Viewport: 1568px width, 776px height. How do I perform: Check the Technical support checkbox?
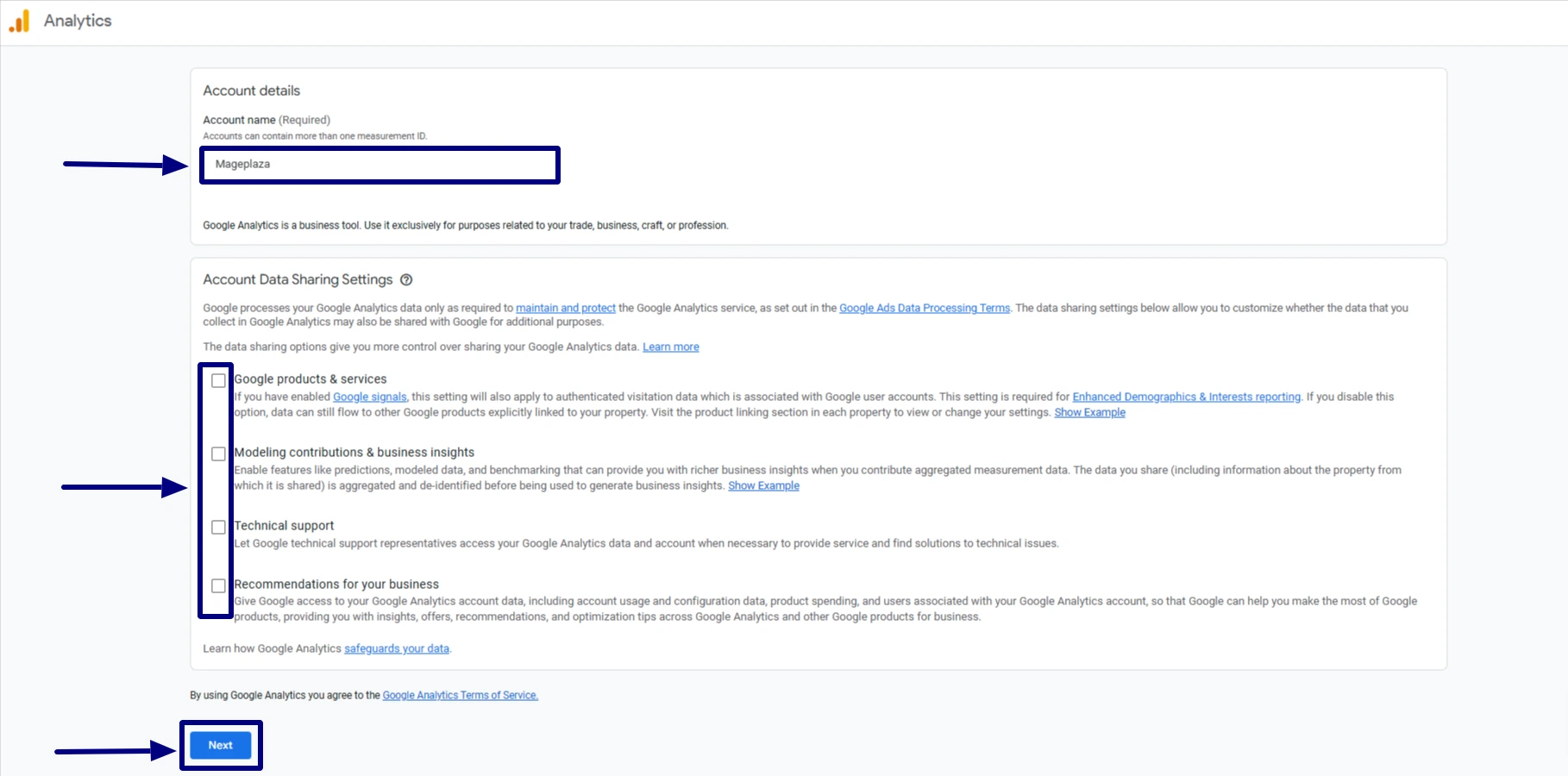coord(218,527)
